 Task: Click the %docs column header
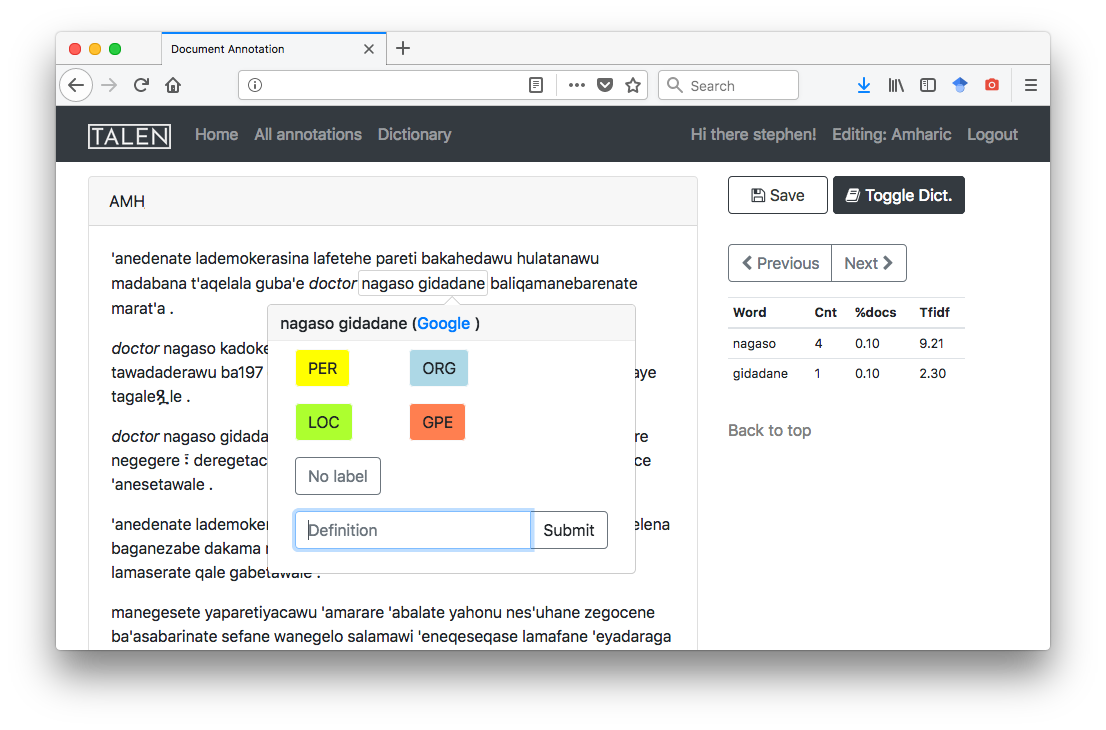click(875, 312)
